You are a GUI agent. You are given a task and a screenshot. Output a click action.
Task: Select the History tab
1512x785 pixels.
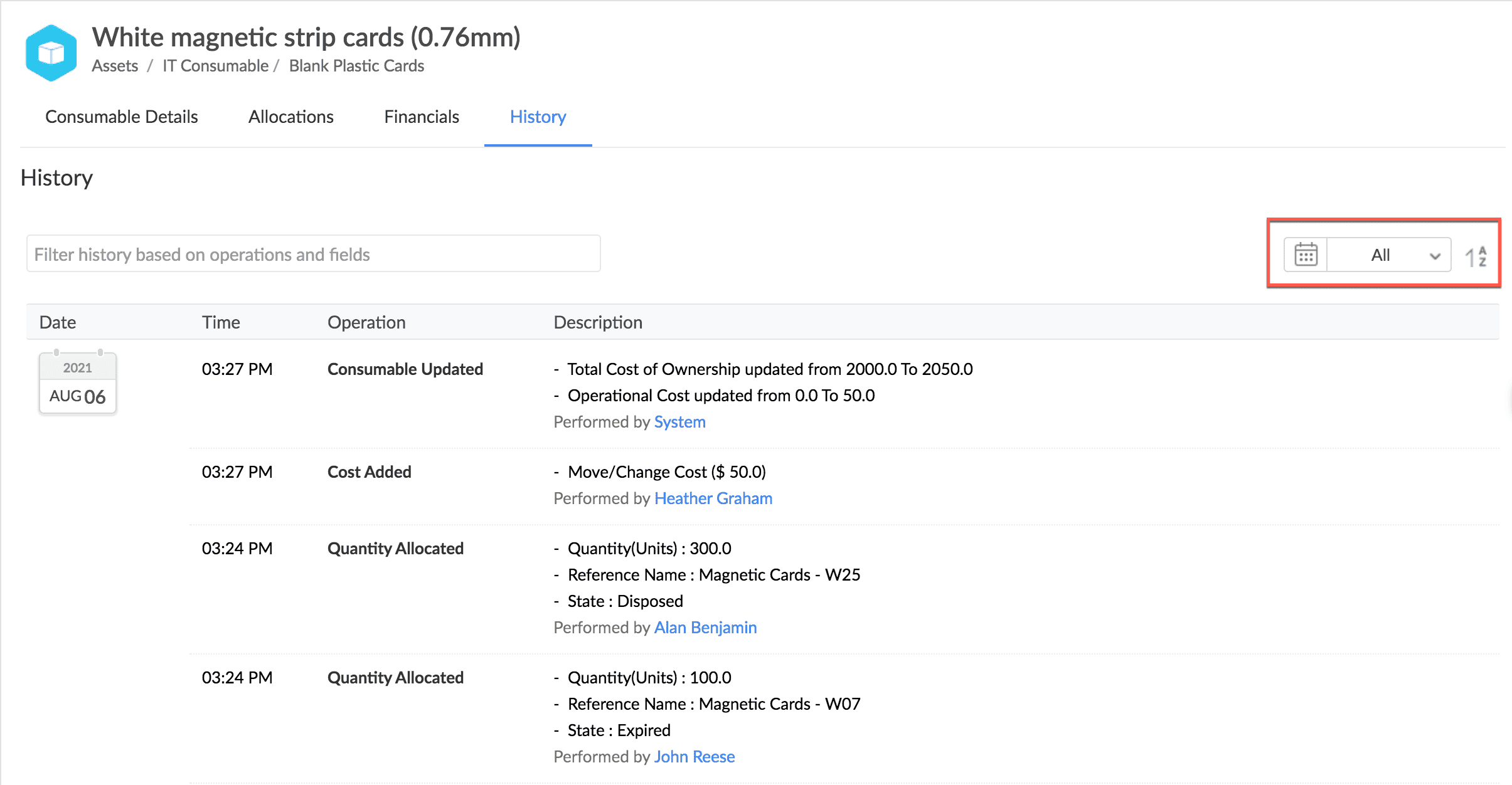[x=538, y=117]
